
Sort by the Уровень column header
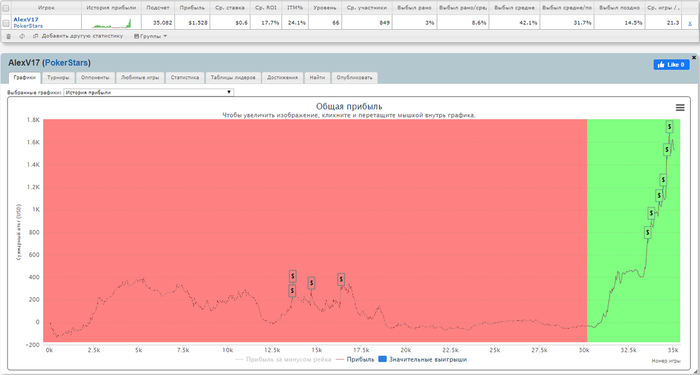tap(325, 8)
